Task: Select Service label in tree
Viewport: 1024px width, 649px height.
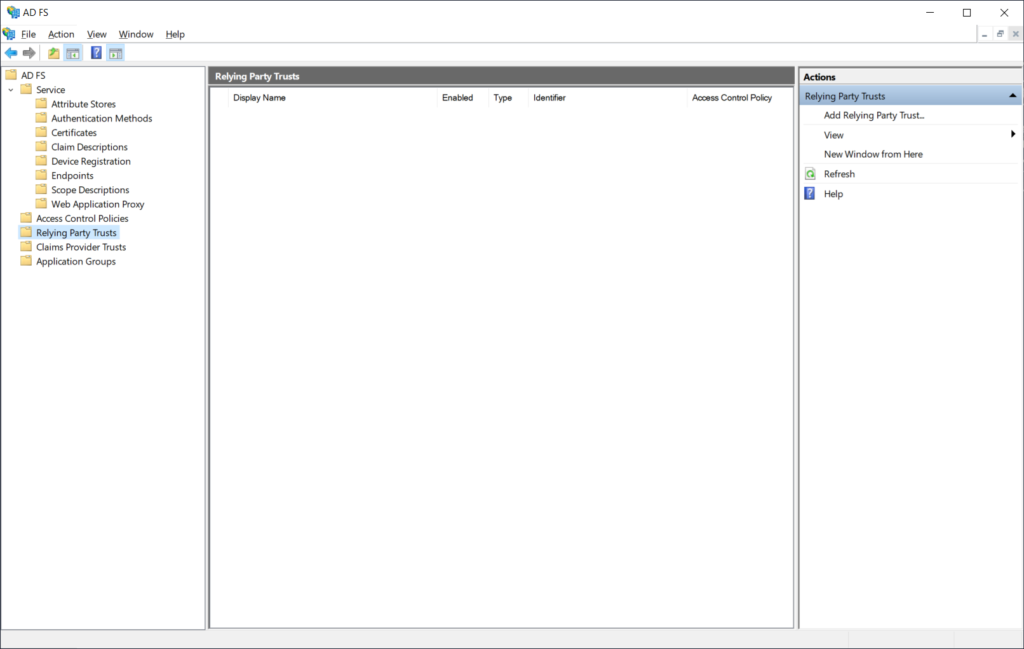Action: (x=50, y=89)
